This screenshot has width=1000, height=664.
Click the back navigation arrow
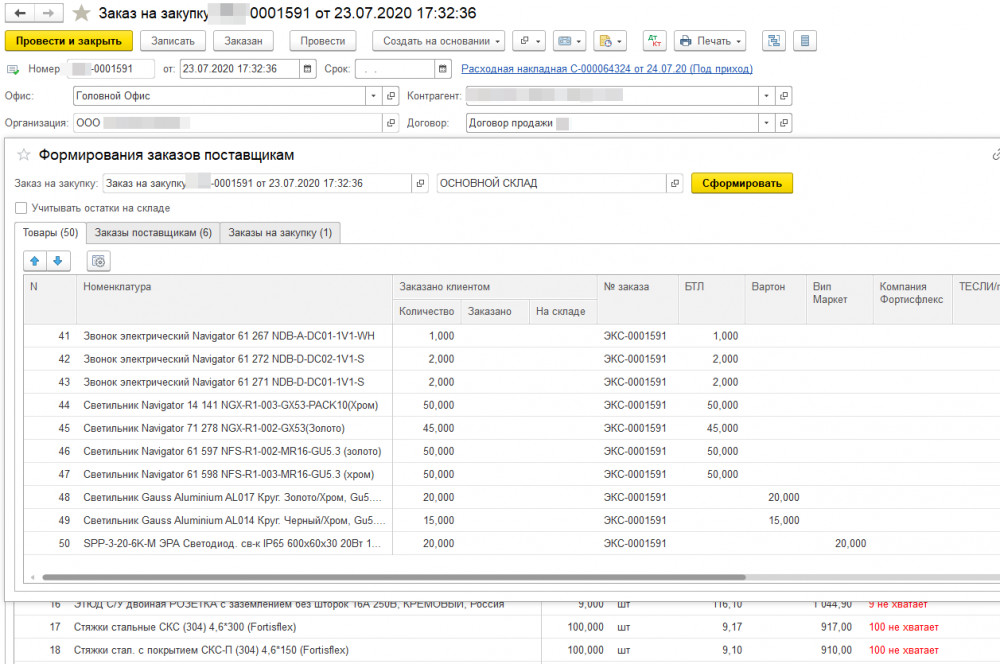pos(20,13)
